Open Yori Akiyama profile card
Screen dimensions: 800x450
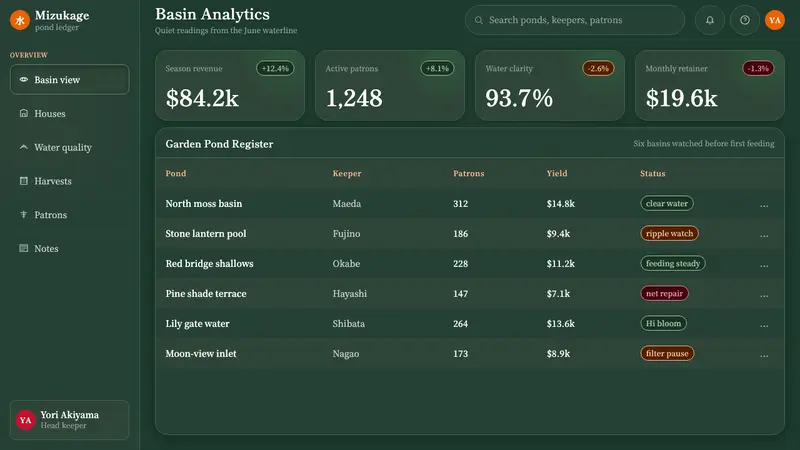(x=69, y=420)
